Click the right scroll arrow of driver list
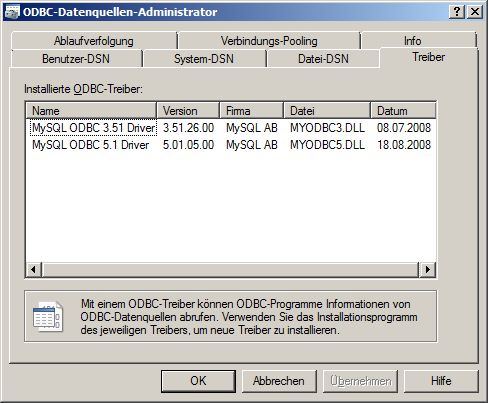The width and height of the screenshot is (488, 403). 427,269
